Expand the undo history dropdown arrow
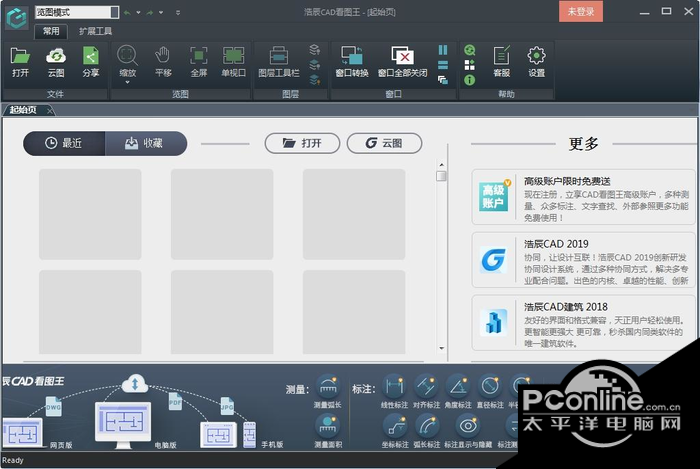 (138, 12)
